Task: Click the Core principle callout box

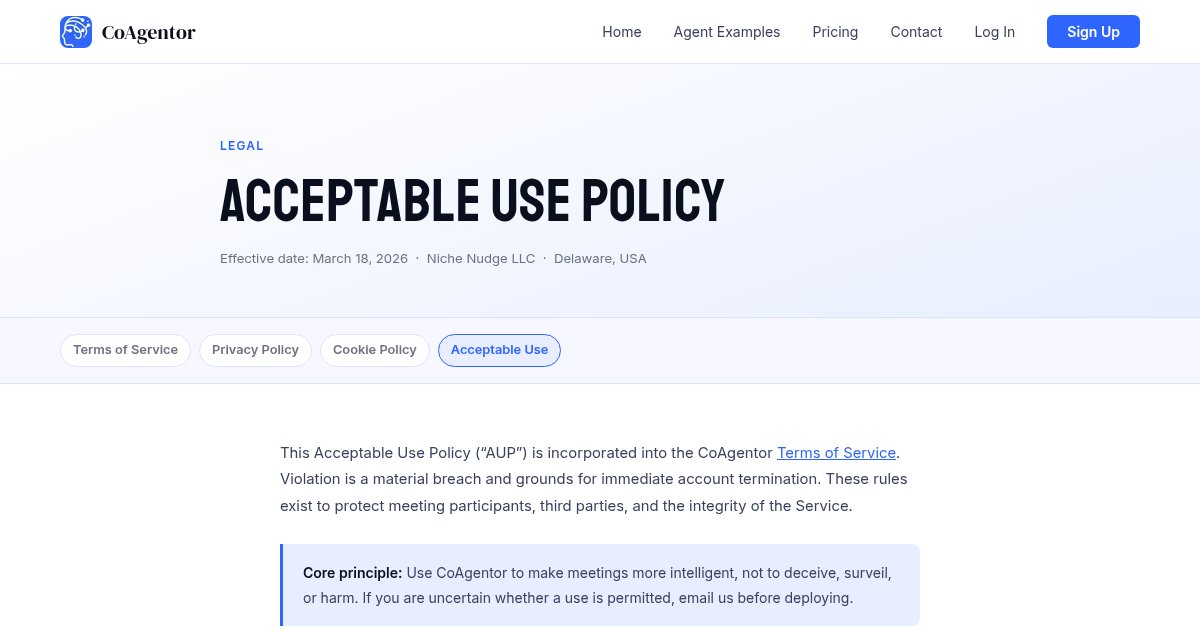Action: coord(599,585)
